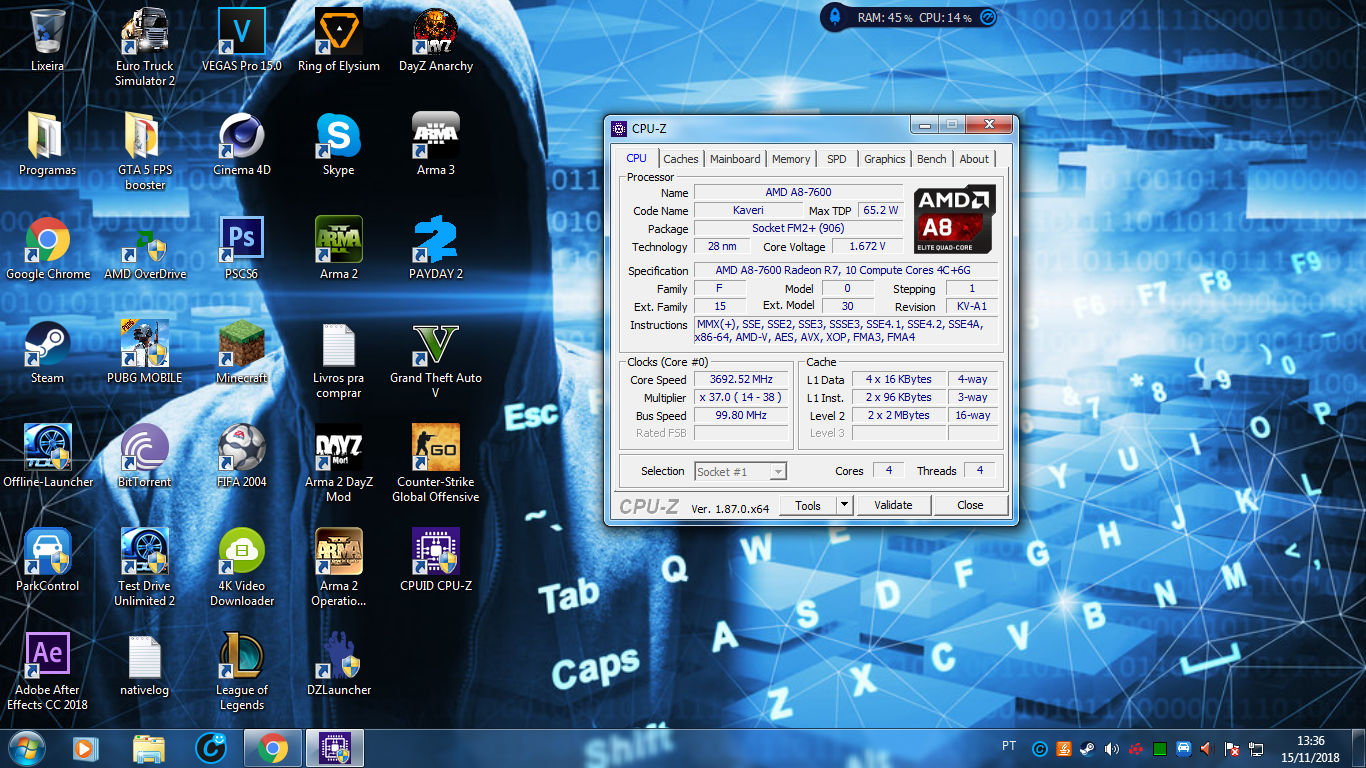Image resolution: width=1366 pixels, height=768 pixels.
Task: Click Steam icon in system tray
Action: click(1086, 748)
